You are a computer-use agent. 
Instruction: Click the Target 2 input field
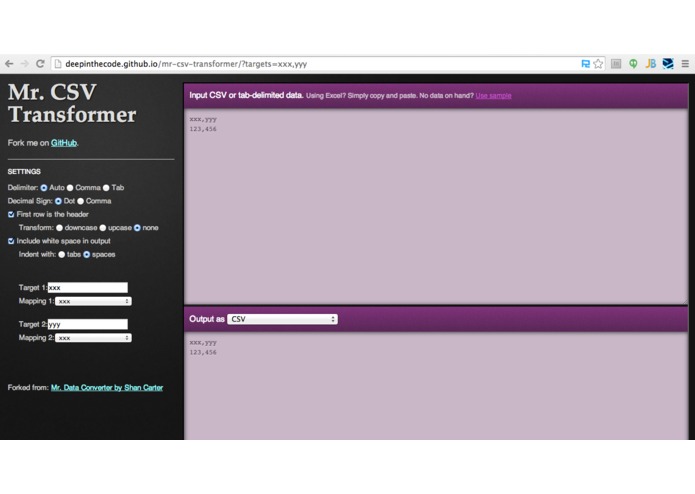click(x=88, y=324)
